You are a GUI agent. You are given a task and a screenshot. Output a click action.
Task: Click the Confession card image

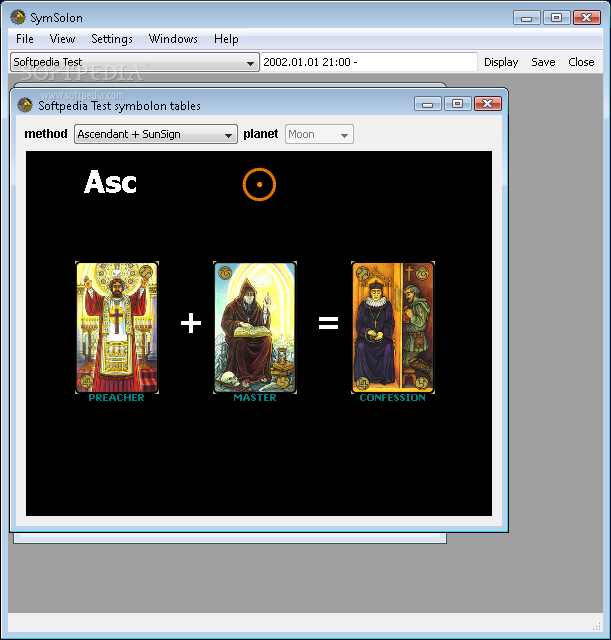[x=393, y=327]
